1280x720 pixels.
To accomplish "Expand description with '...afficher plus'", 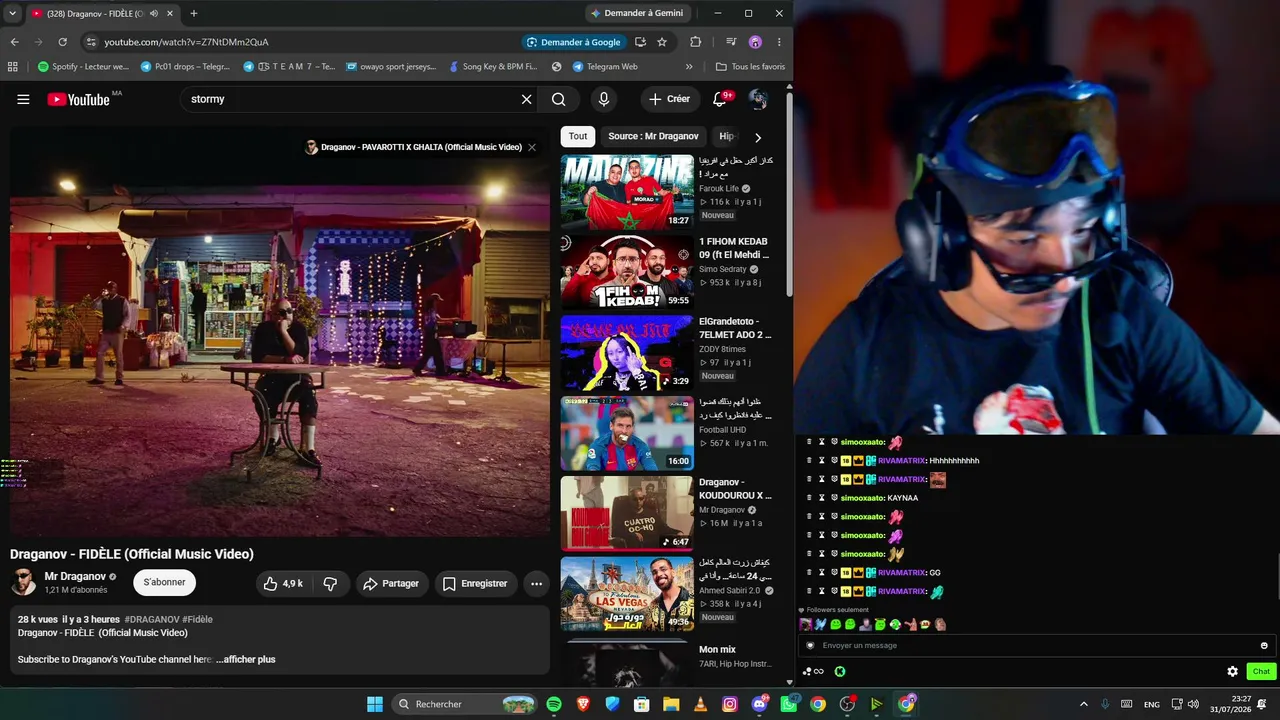I will (x=246, y=659).
